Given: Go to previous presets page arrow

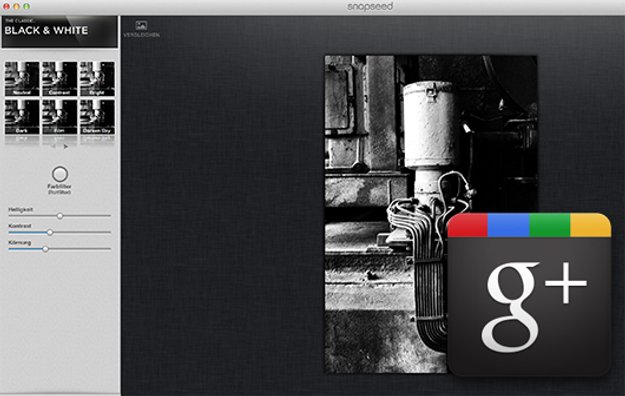Looking at the screenshot, I should click(53, 147).
